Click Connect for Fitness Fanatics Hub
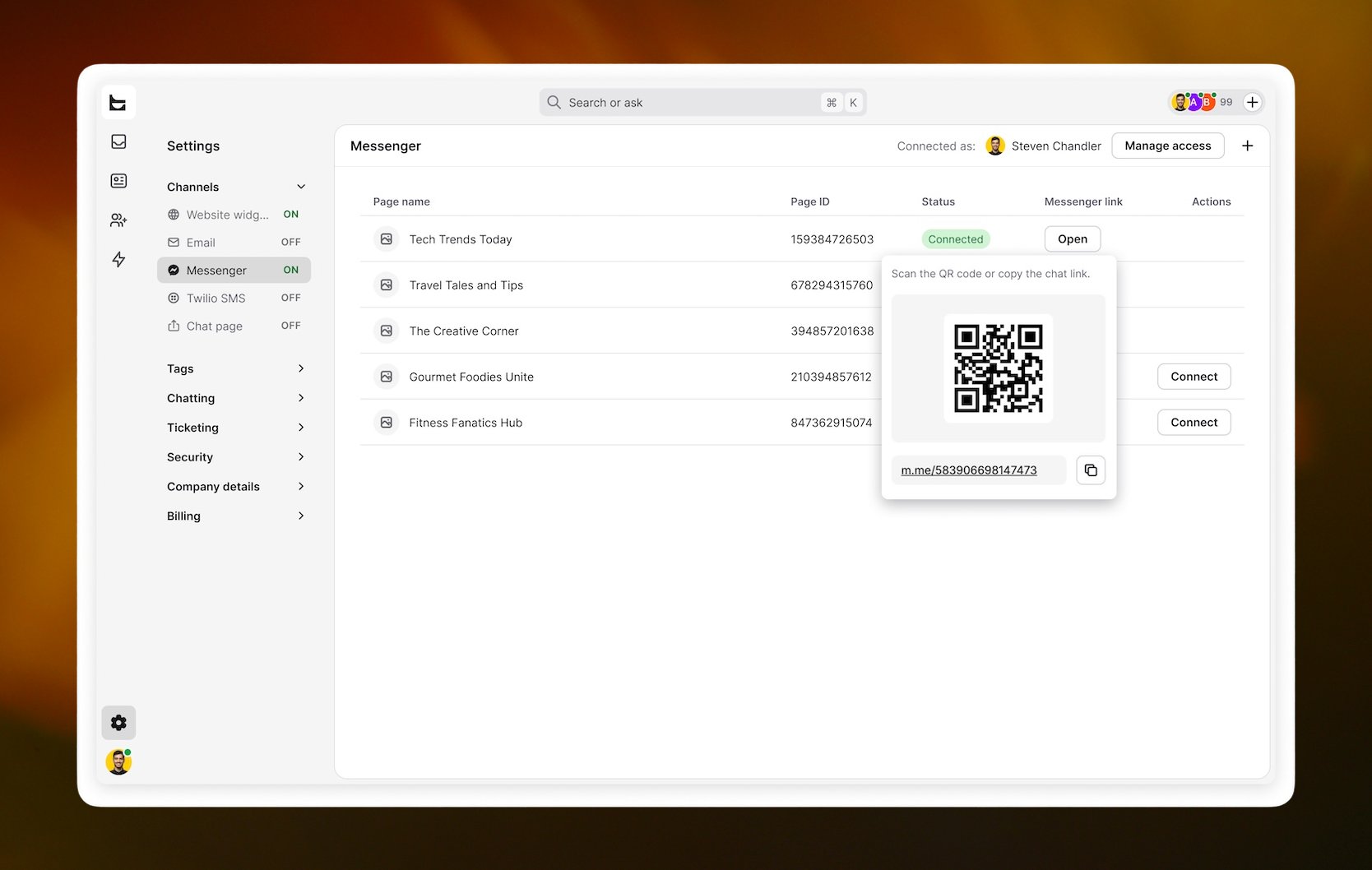This screenshot has width=1372, height=870. 1194,423
